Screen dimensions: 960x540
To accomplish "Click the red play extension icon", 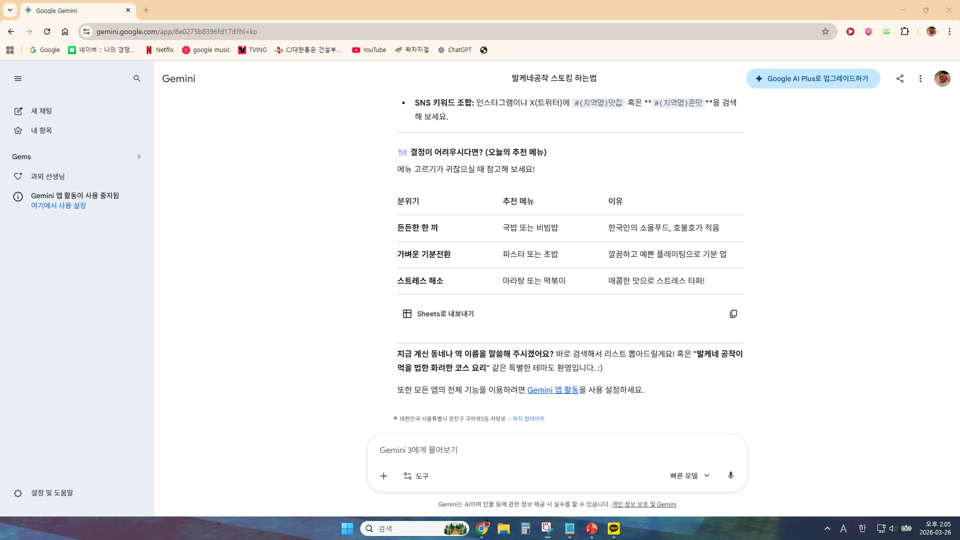I will [x=850, y=31].
